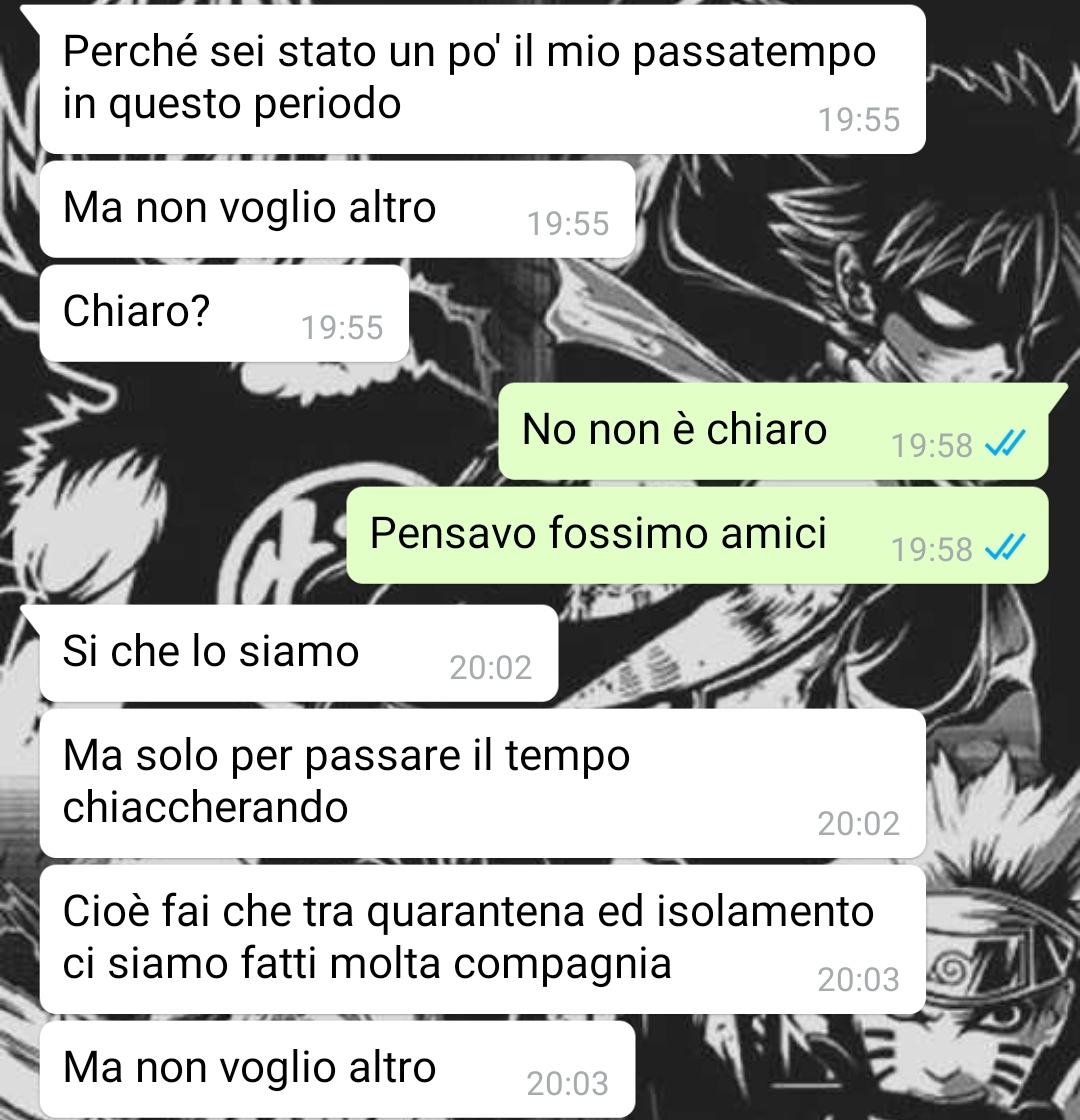Image resolution: width=1080 pixels, height=1120 pixels.
Task: Tap the 20:02 timestamp on 'Si che lo siamo'
Action: (x=491, y=668)
